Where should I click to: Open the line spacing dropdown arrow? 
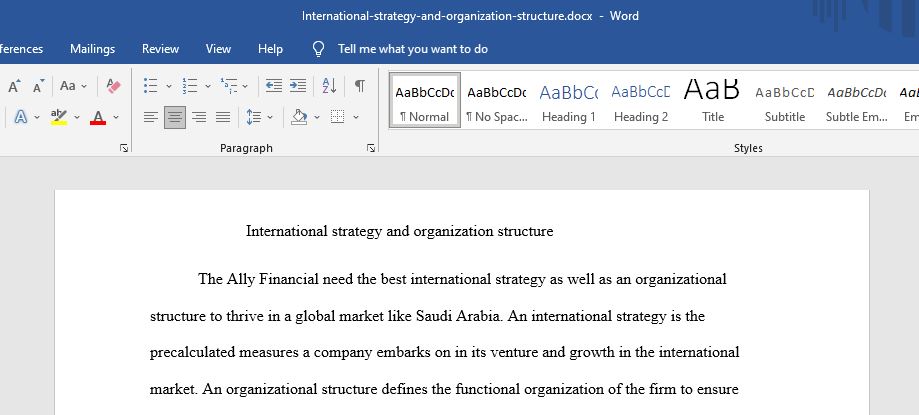(270, 117)
